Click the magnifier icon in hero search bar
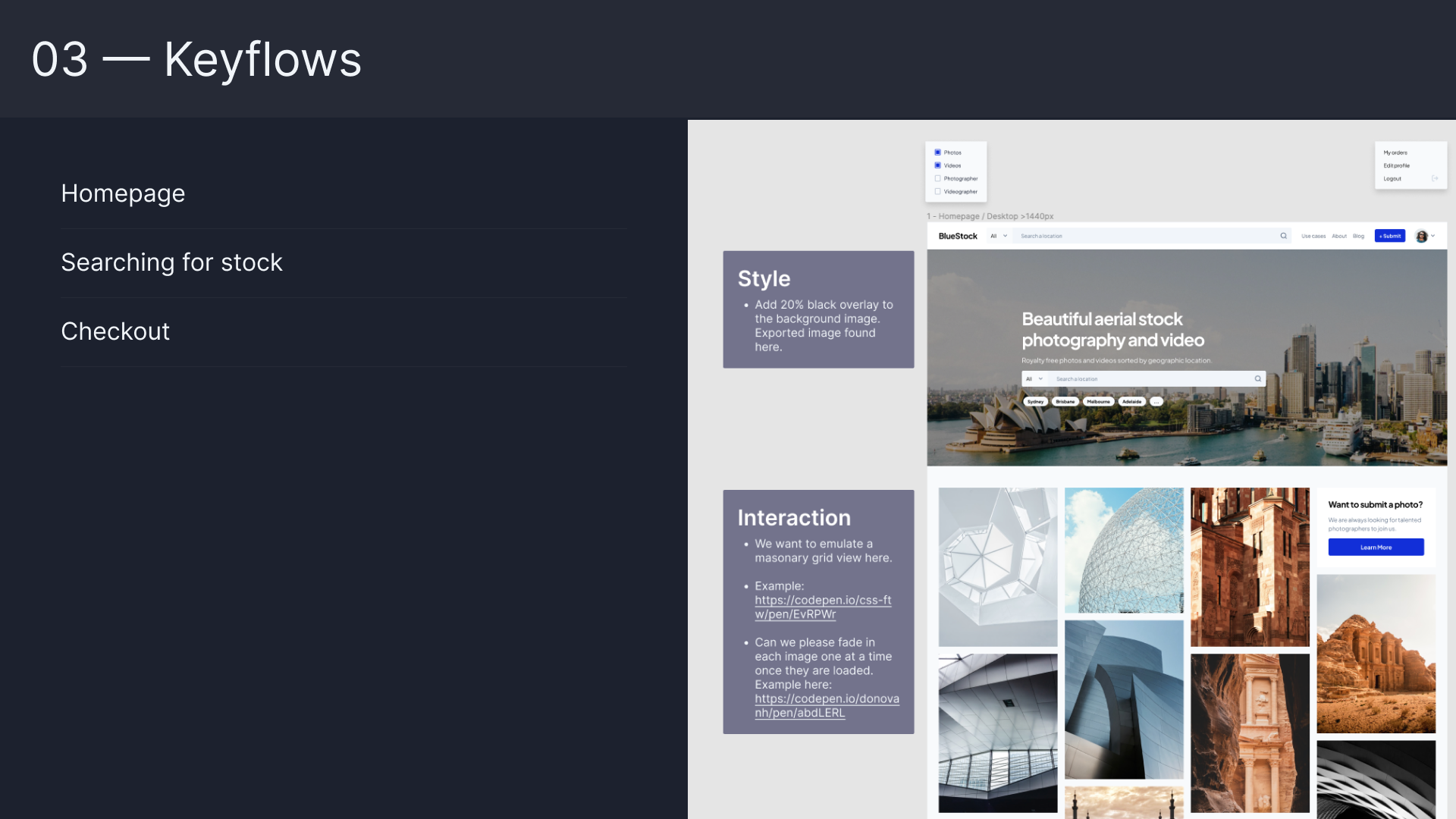Viewport: 1456px width, 819px height. [x=1258, y=378]
